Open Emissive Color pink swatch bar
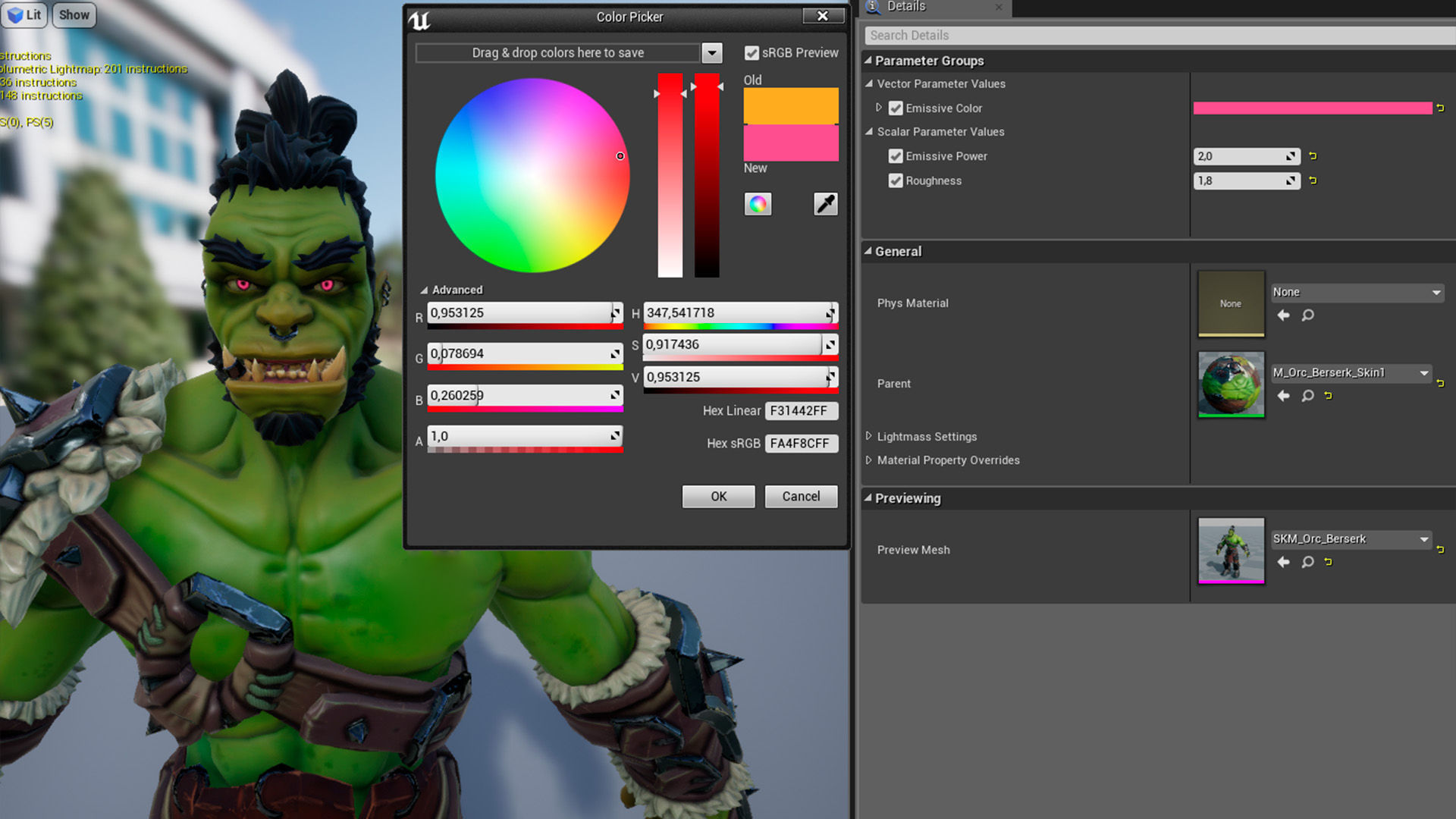This screenshot has width=1456, height=819. 1313,108
